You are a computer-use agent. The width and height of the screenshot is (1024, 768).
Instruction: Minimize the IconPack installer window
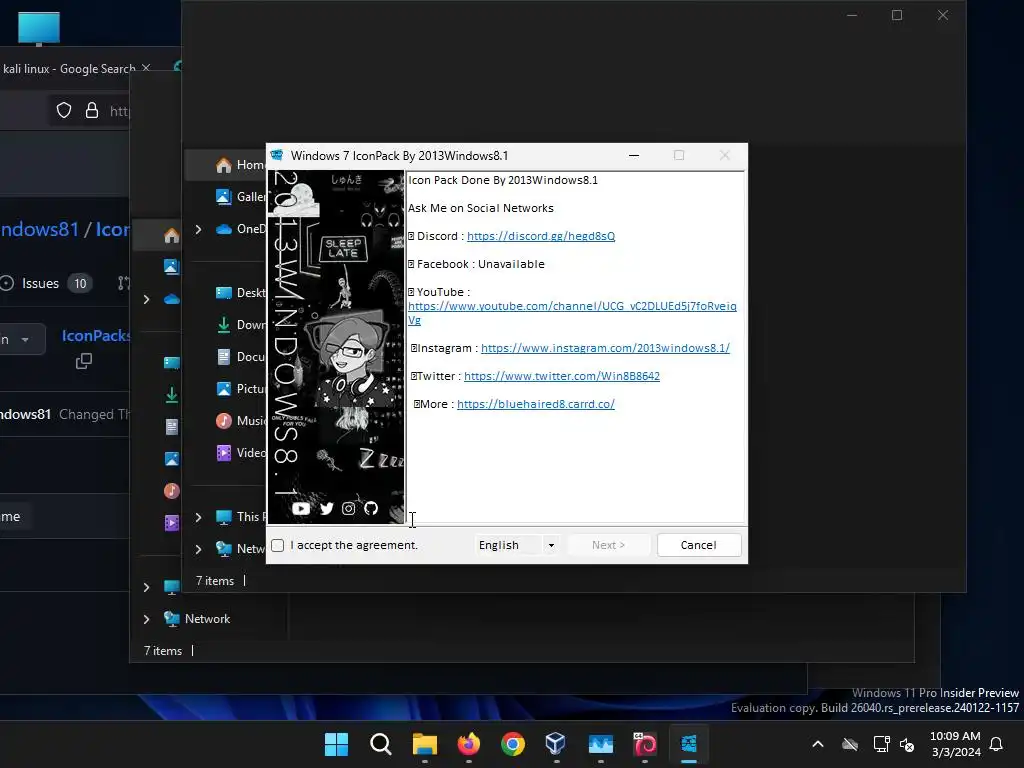[x=633, y=155]
